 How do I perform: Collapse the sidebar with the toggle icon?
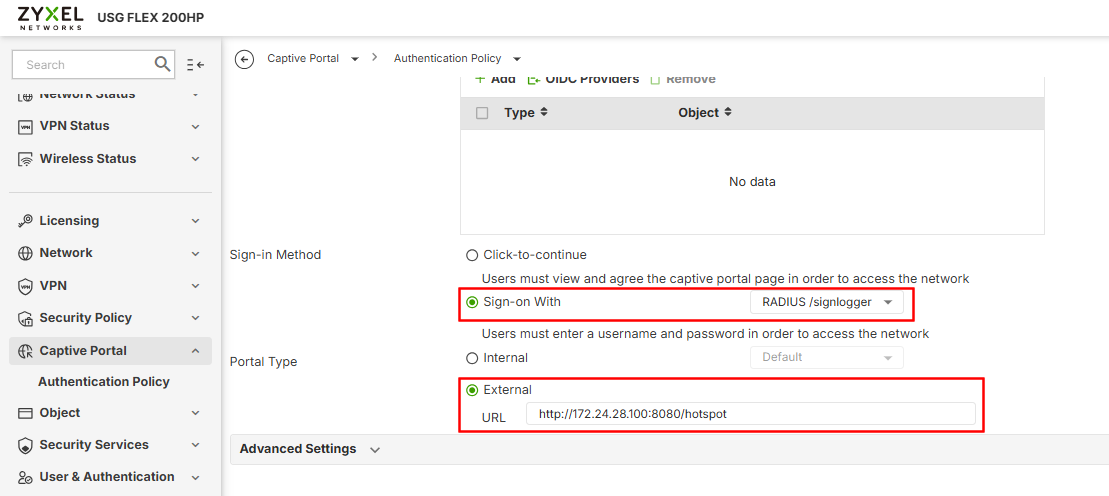(196, 65)
